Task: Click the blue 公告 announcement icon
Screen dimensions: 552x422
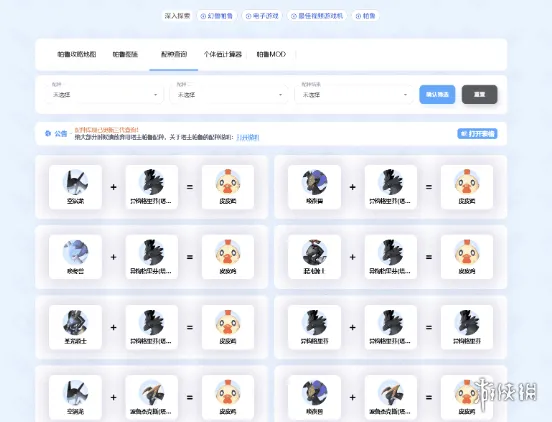Action: click(x=48, y=133)
